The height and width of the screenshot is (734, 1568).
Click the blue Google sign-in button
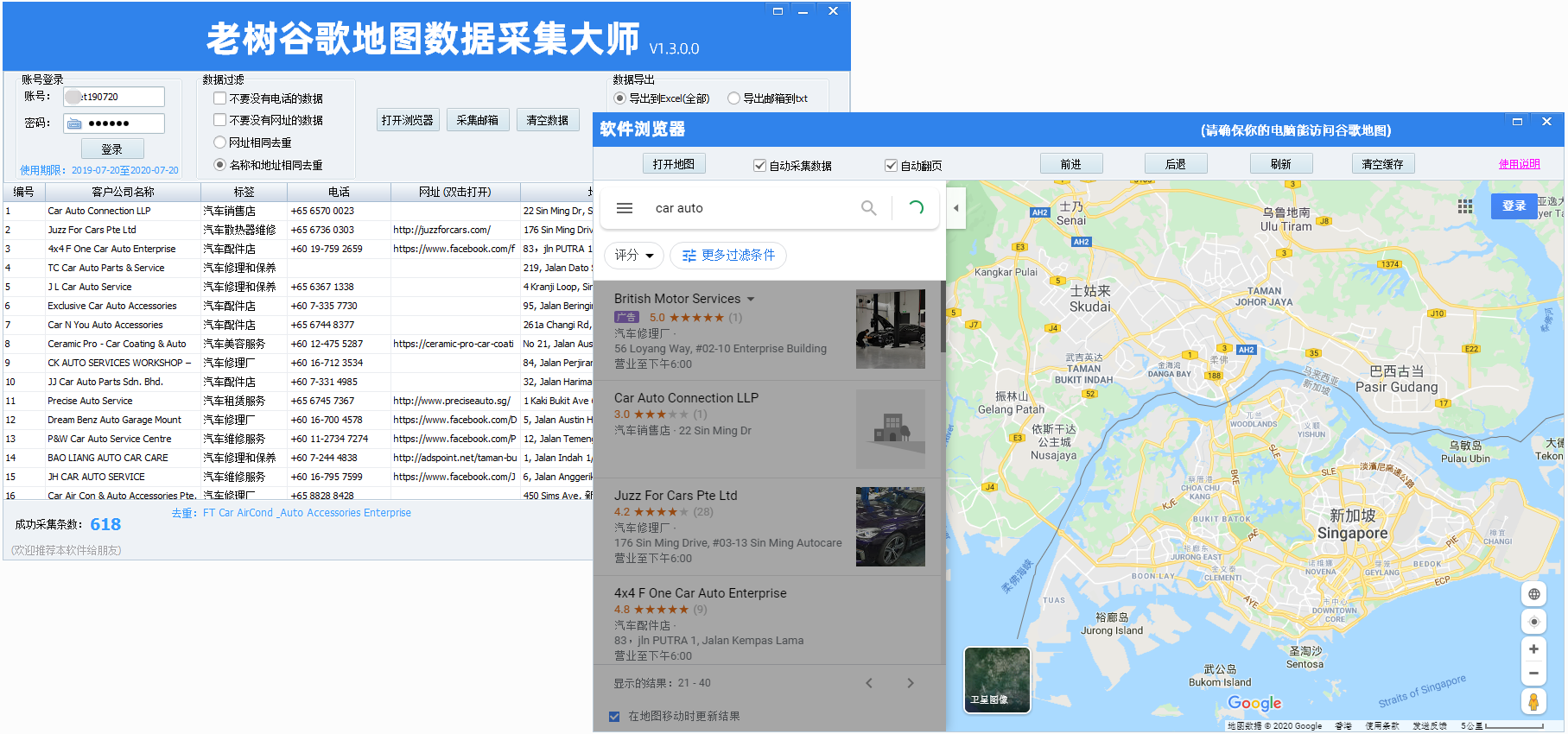(x=1514, y=206)
